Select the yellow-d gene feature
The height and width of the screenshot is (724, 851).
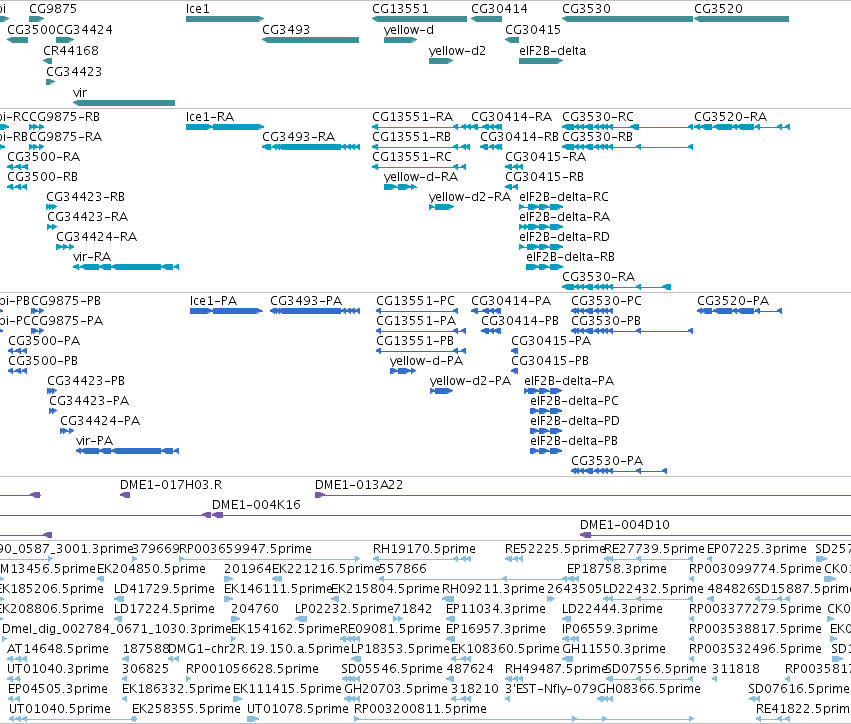coord(401,40)
